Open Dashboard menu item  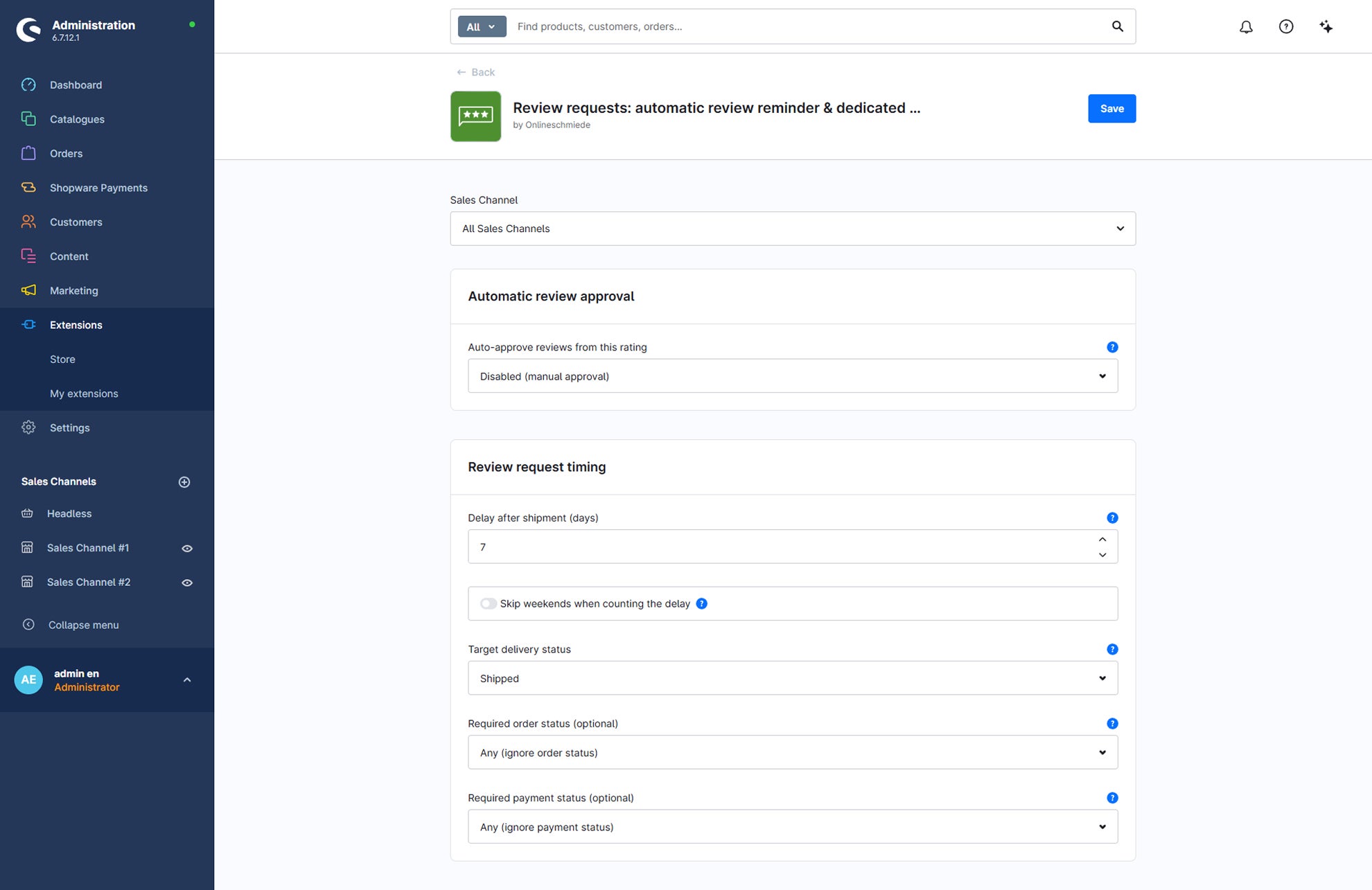tap(107, 84)
